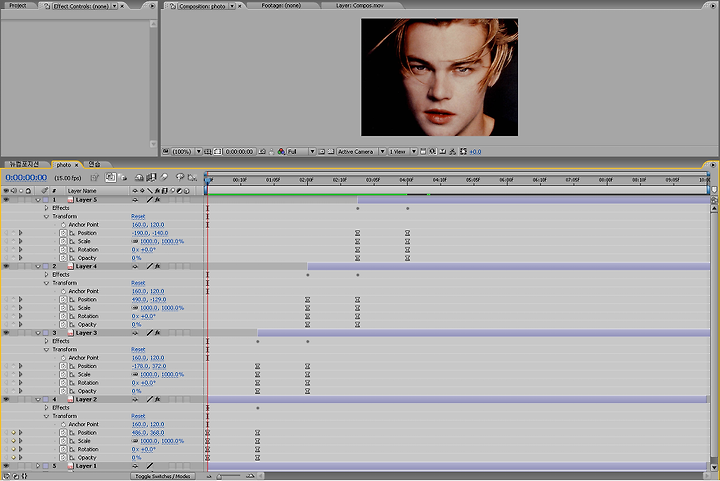
Task: Toggle Opacity keyframe checkbox of Layer 2
Action: [13, 458]
